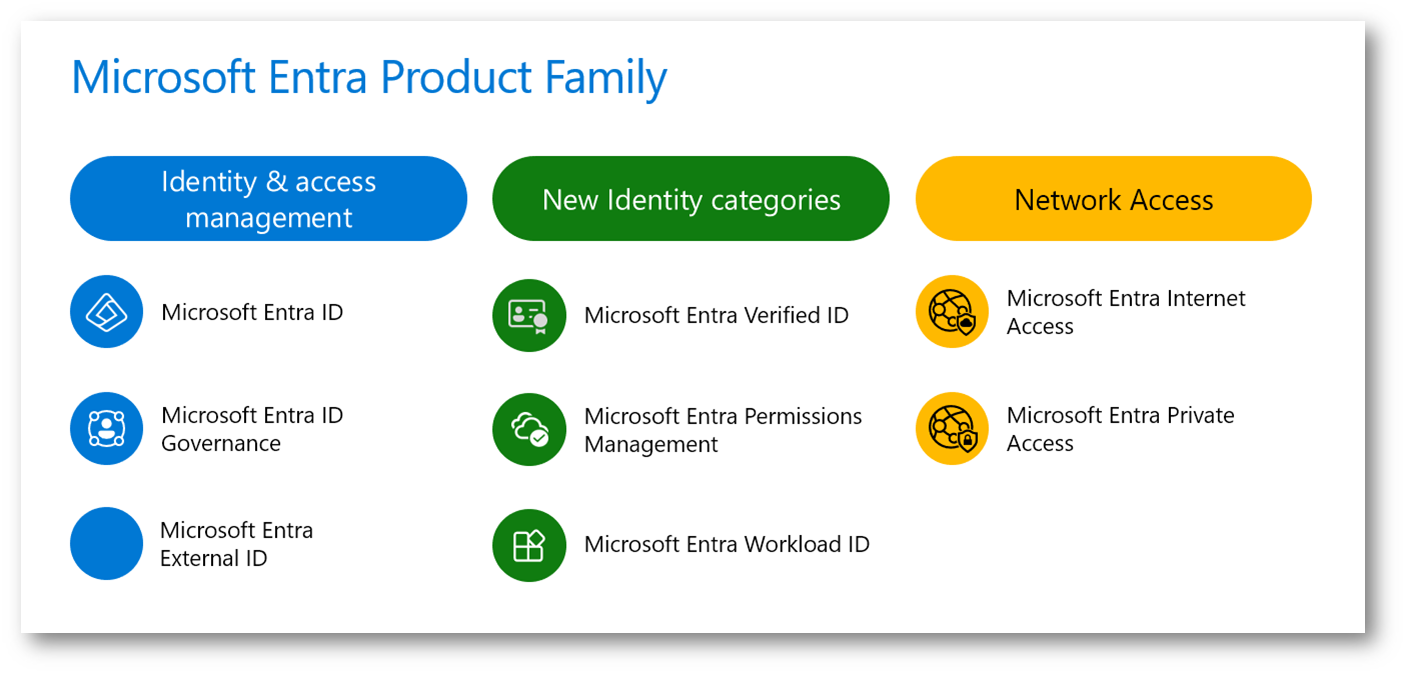Click the blank blue circle beside External ID
The width and height of the screenshot is (1407, 675).
pyautogui.click(x=106, y=543)
